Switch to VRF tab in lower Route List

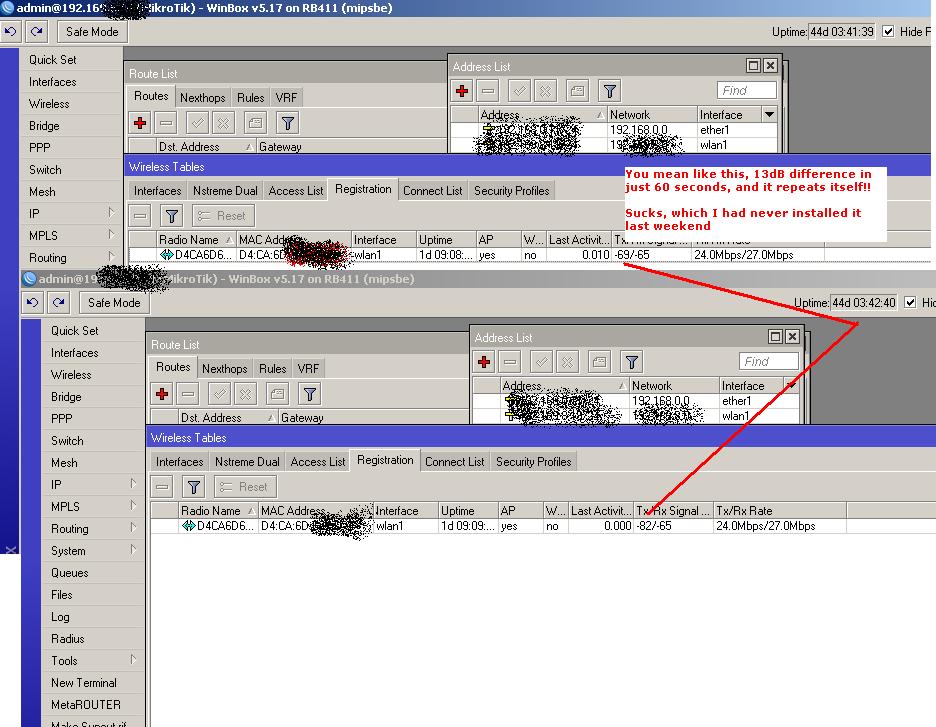pyautogui.click(x=308, y=368)
